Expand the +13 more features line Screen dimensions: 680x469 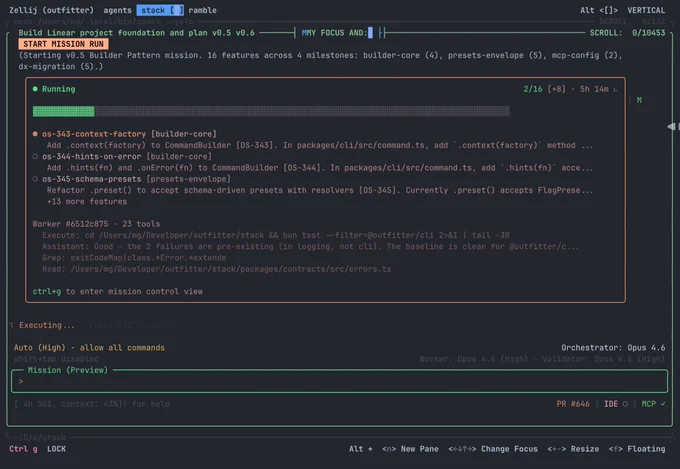[x=87, y=201]
